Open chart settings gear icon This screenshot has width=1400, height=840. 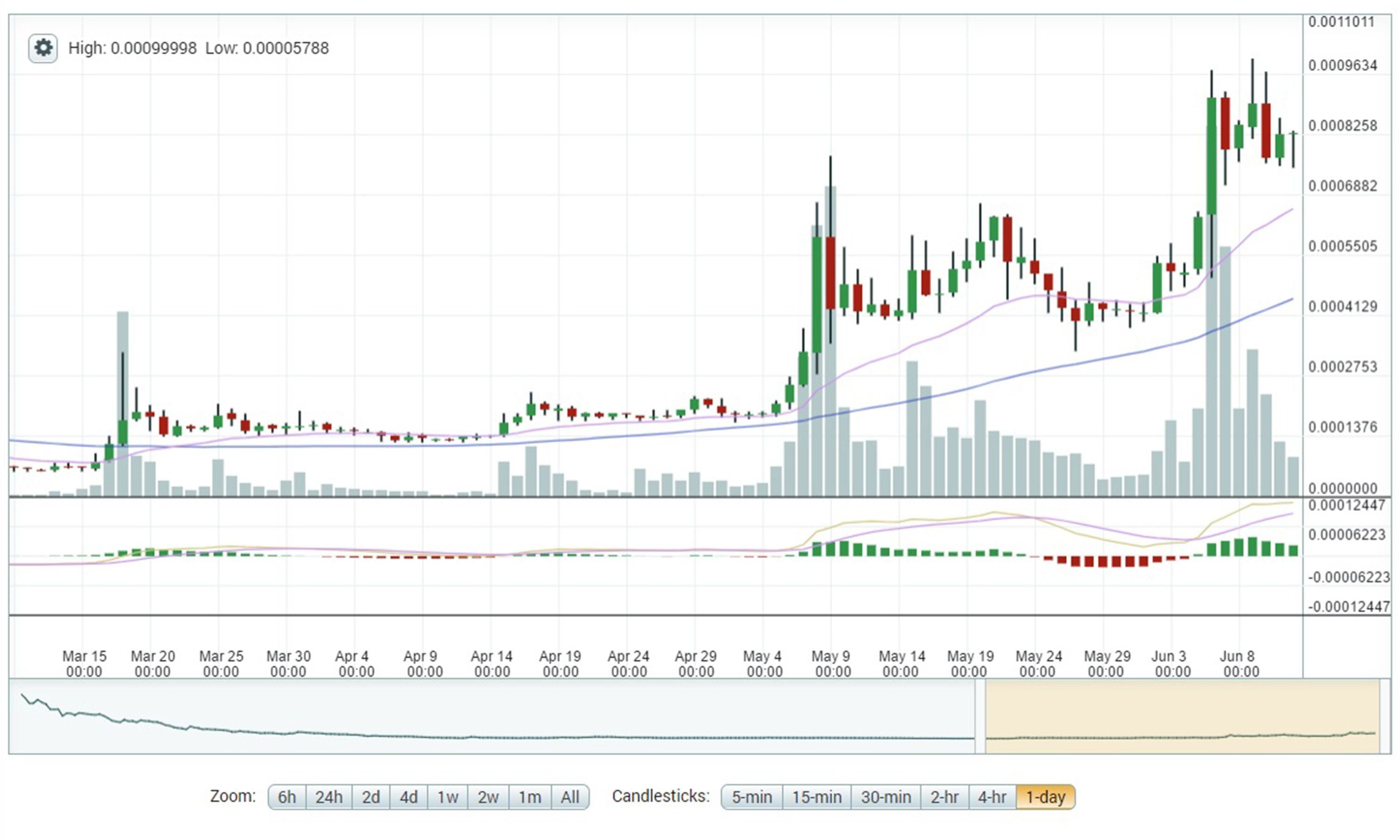coord(43,48)
